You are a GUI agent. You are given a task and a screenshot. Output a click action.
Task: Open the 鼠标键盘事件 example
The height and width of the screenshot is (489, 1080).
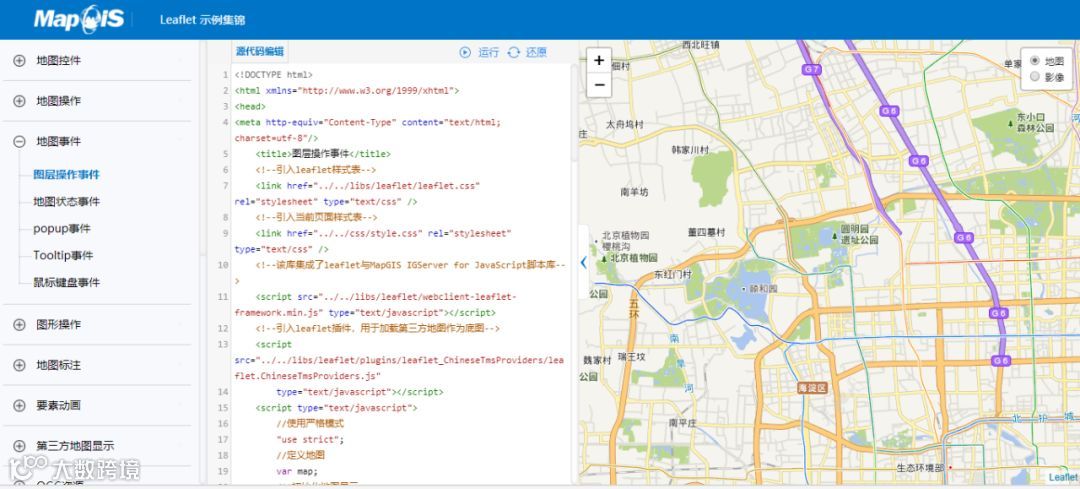[66, 282]
